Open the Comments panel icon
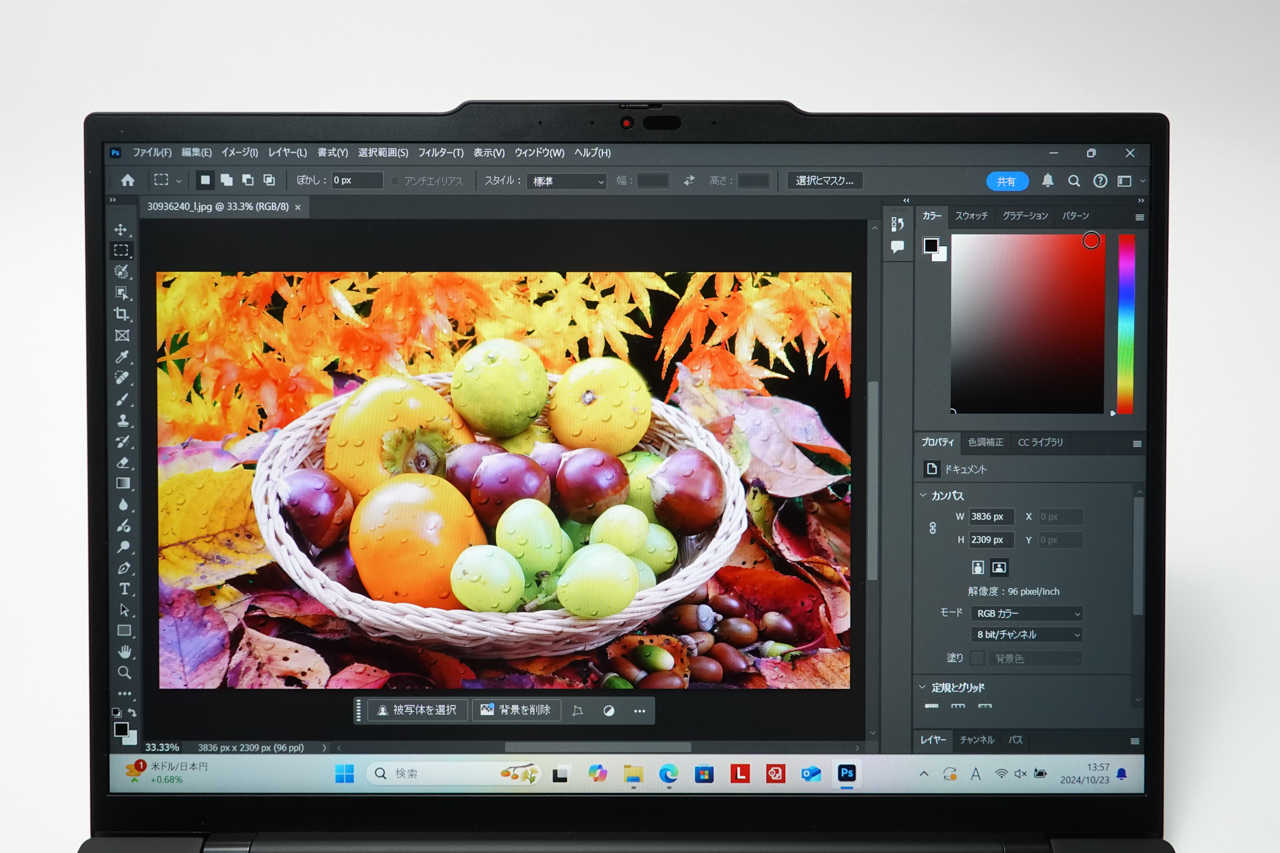1280x853 pixels. [x=897, y=246]
